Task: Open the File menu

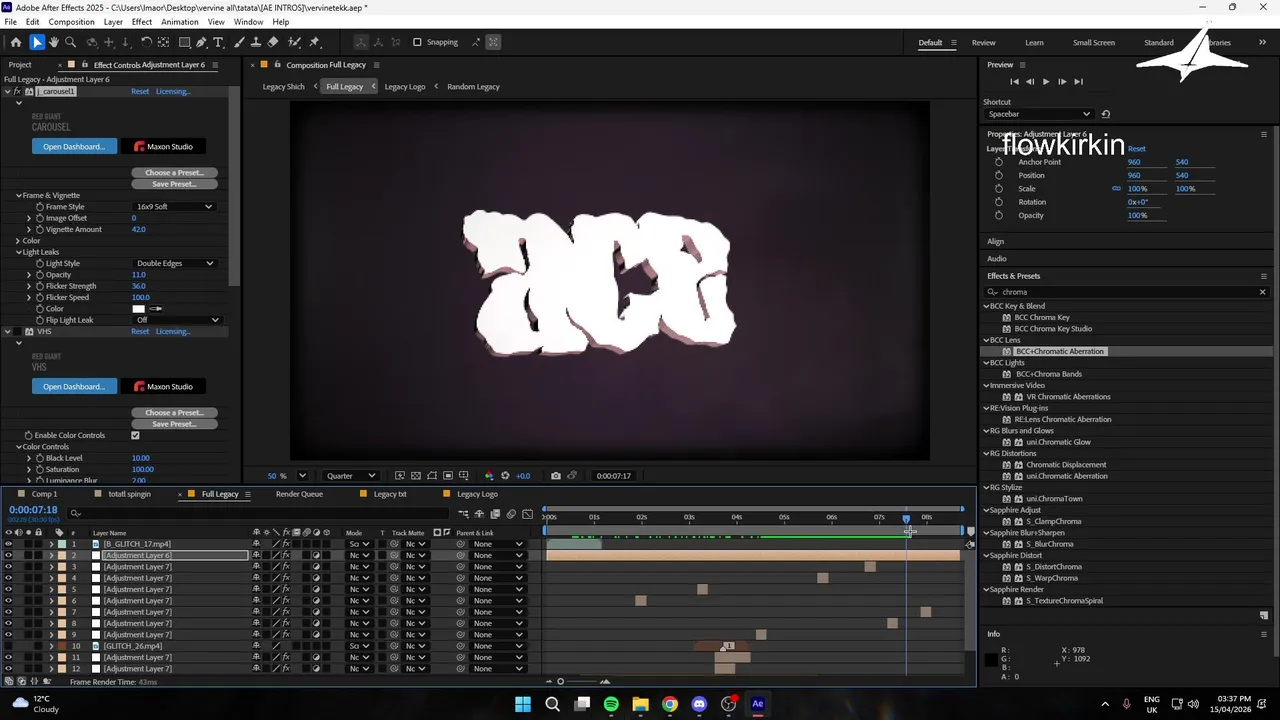Action: click(10, 22)
